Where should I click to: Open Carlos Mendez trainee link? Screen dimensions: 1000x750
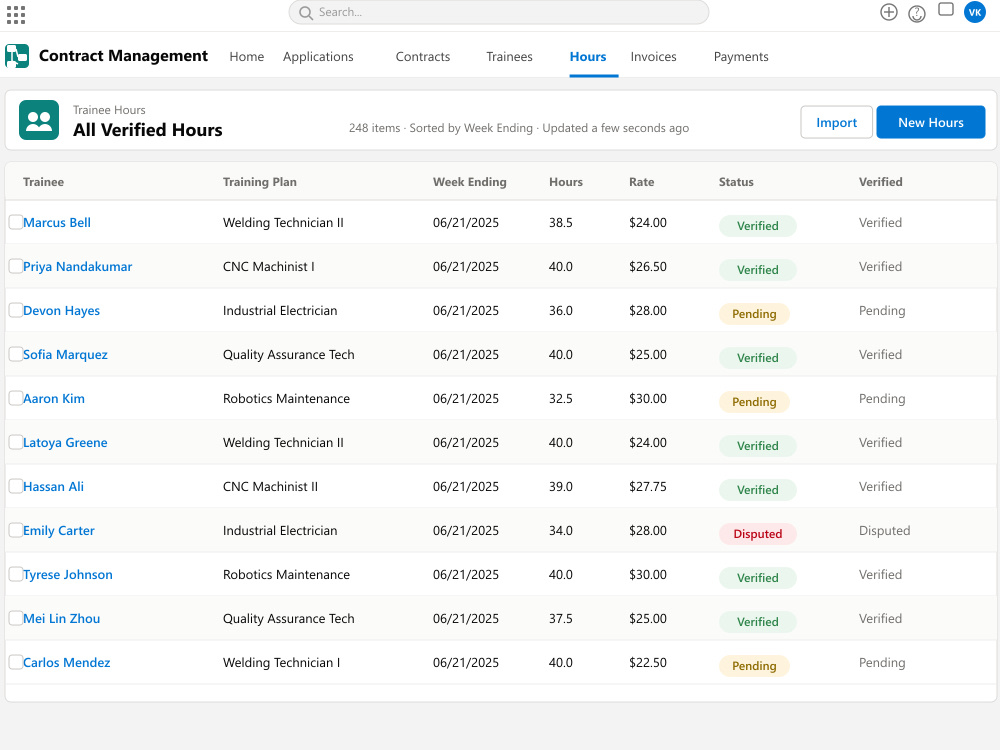pos(66,663)
